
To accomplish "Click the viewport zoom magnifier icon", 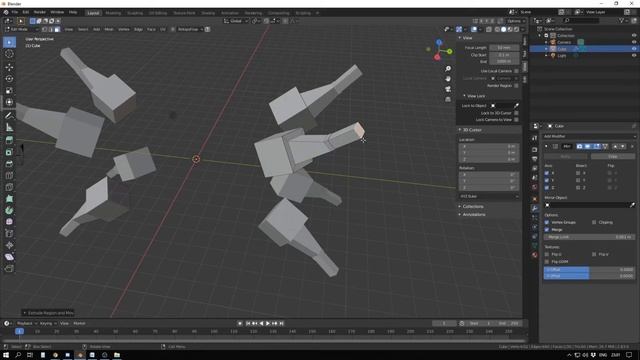I will tap(448, 69).
